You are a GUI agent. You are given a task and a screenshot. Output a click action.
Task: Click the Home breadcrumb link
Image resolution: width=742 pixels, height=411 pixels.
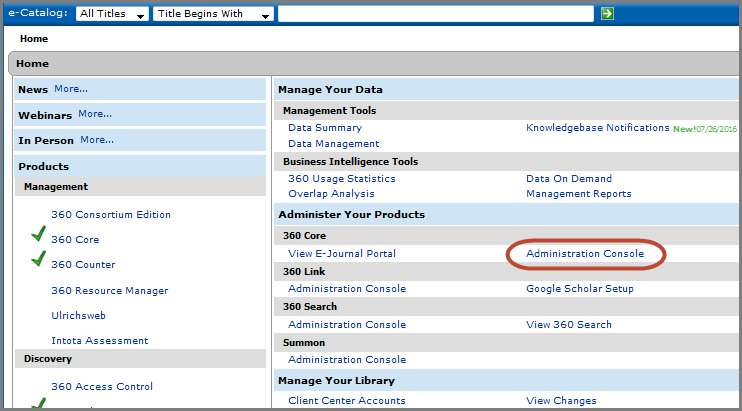[x=34, y=39]
